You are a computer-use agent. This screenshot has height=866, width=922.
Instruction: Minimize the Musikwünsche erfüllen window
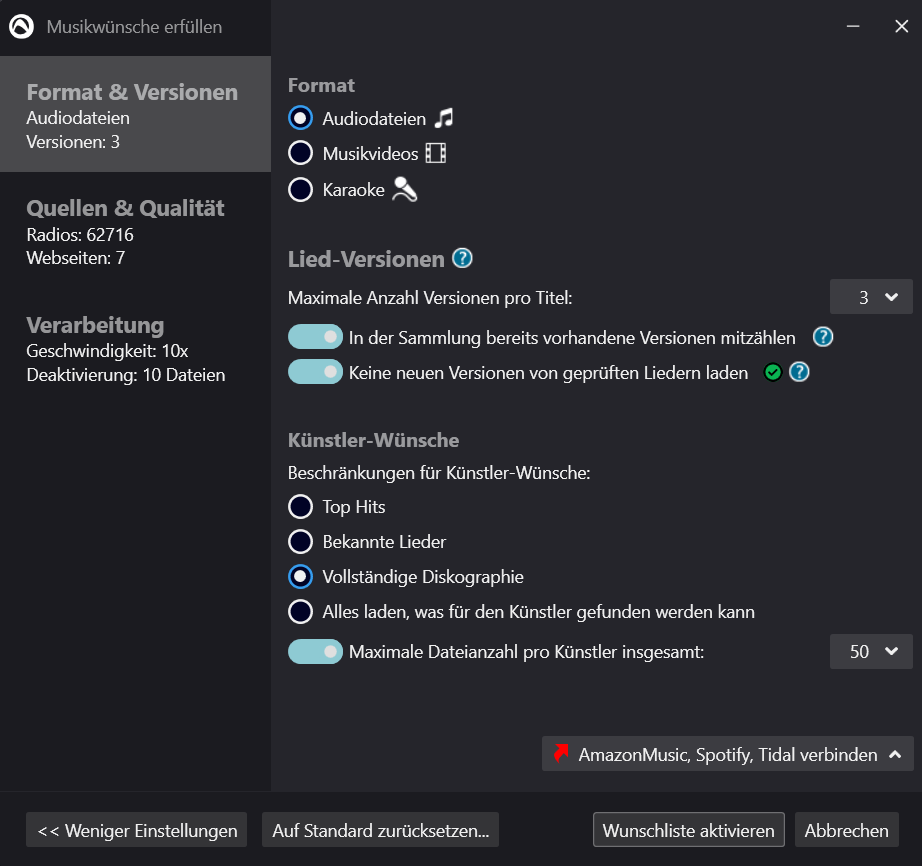(853, 26)
